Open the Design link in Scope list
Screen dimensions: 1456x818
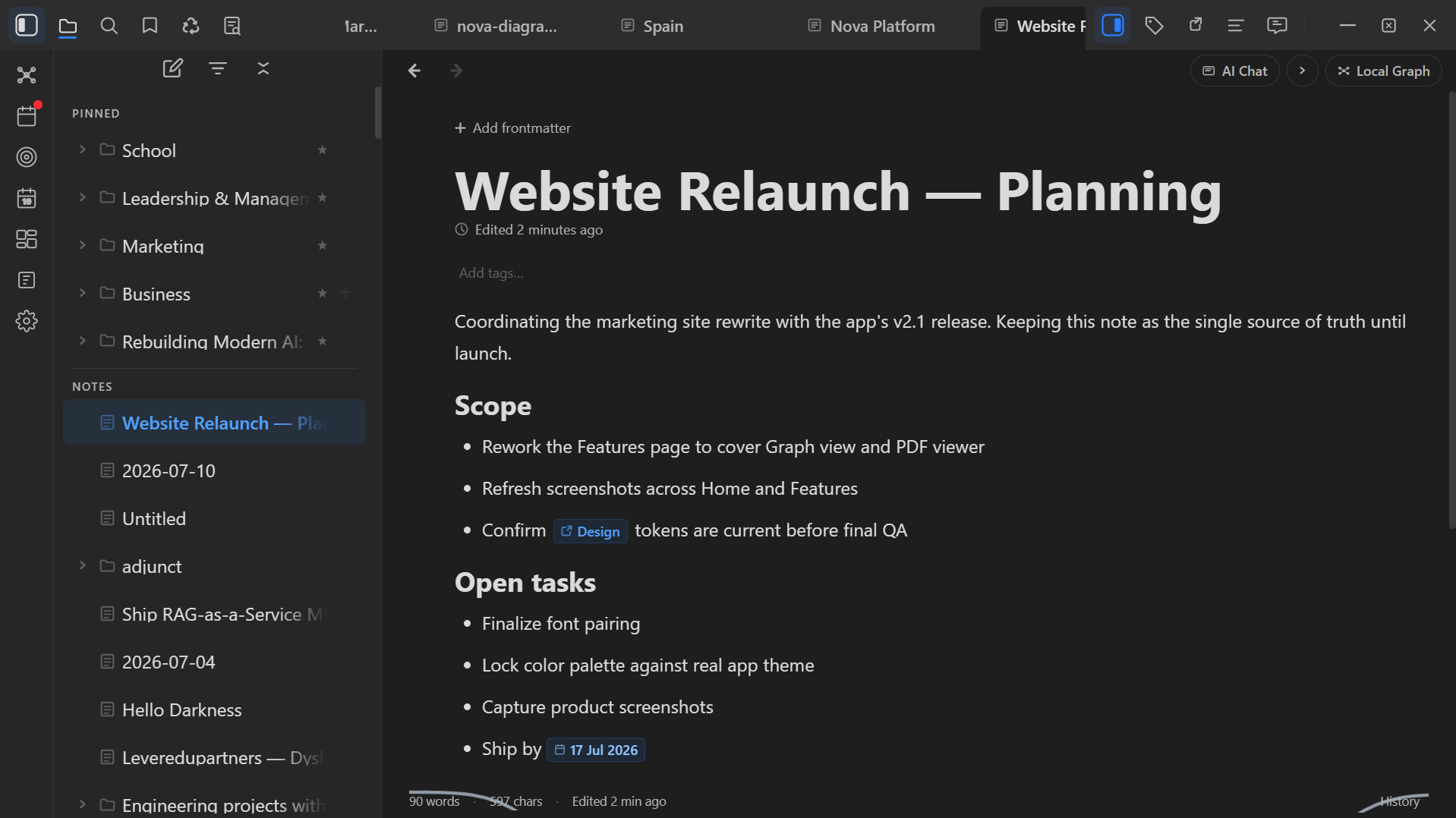tap(591, 531)
